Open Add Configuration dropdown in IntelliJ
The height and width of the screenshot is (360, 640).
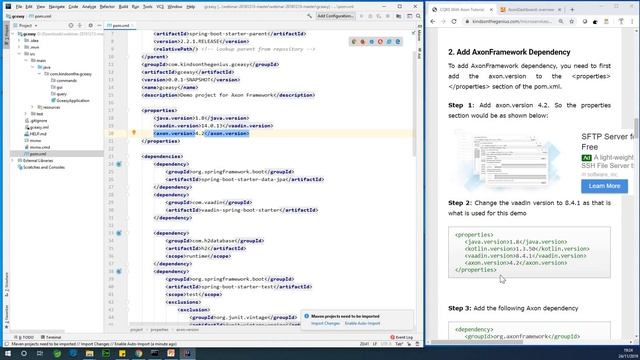pos(336,16)
